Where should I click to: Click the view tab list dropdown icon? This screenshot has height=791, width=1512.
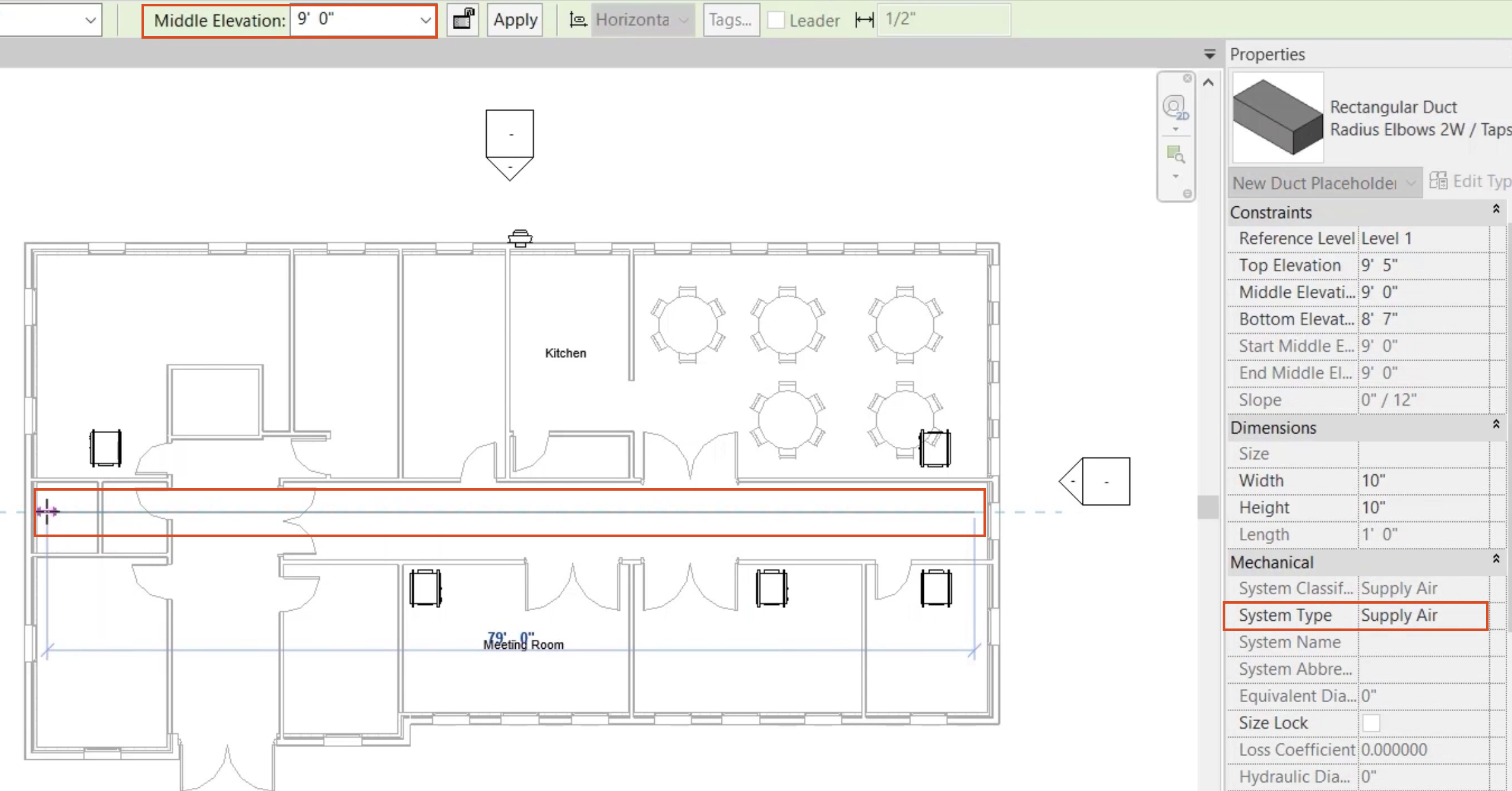coord(1209,55)
